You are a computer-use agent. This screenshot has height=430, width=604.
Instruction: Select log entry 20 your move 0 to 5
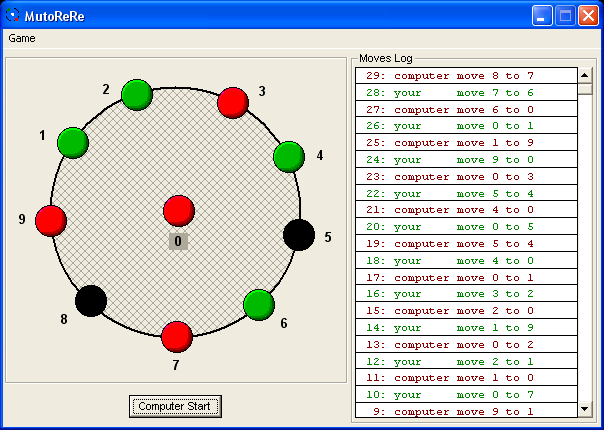click(x=466, y=227)
